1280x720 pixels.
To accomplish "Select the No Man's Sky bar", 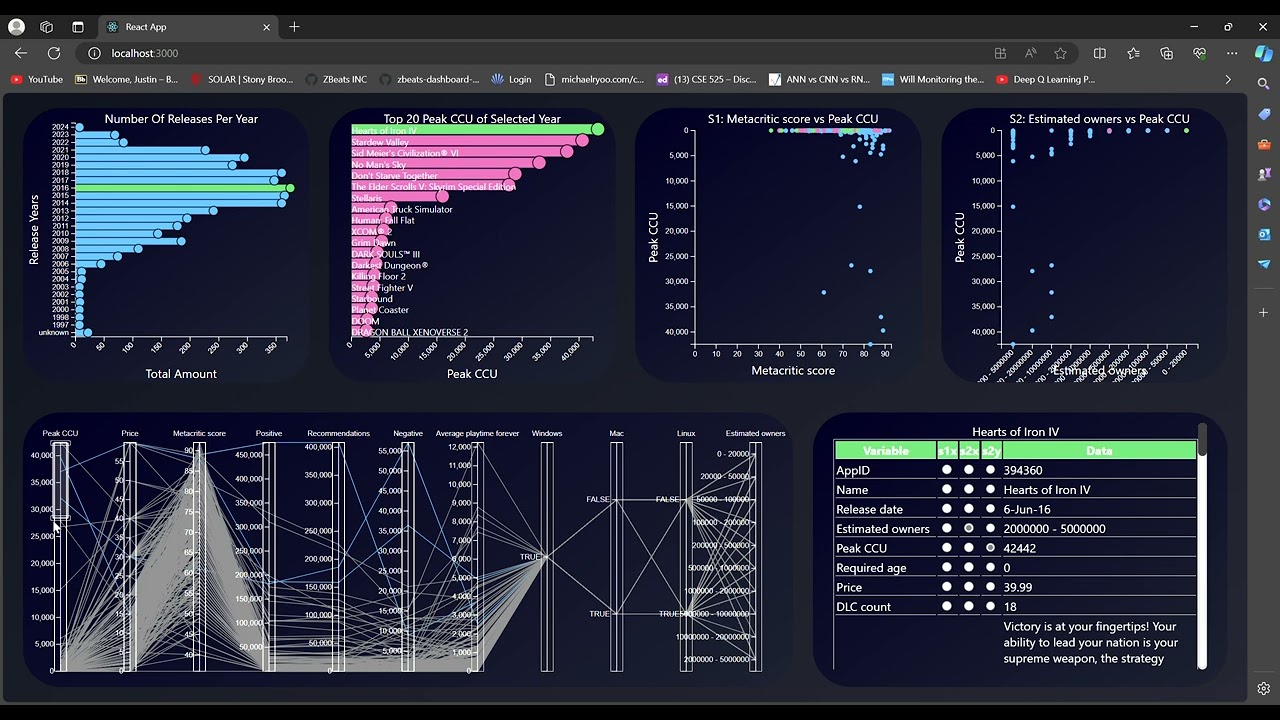I will pyautogui.click(x=445, y=164).
